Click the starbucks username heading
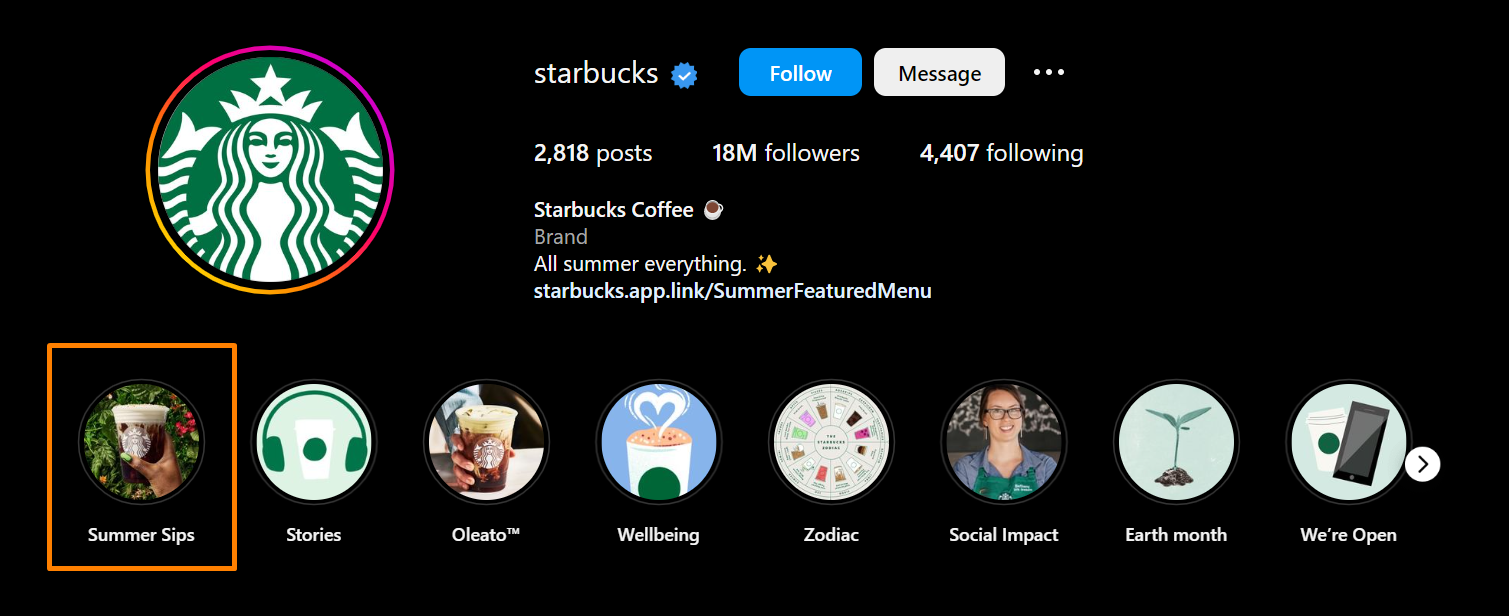 click(x=595, y=72)
